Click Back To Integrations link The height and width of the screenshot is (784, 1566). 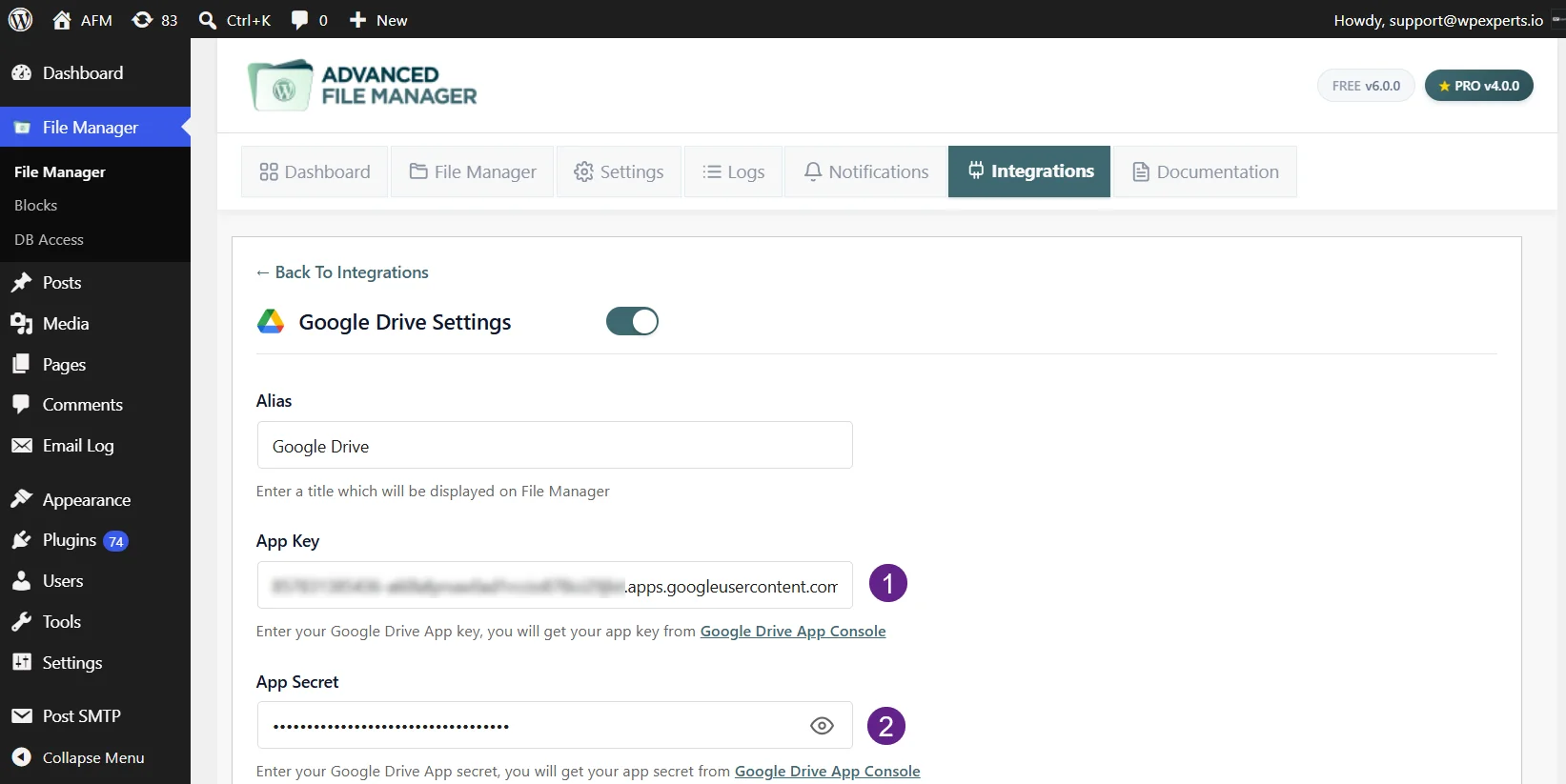342,272
